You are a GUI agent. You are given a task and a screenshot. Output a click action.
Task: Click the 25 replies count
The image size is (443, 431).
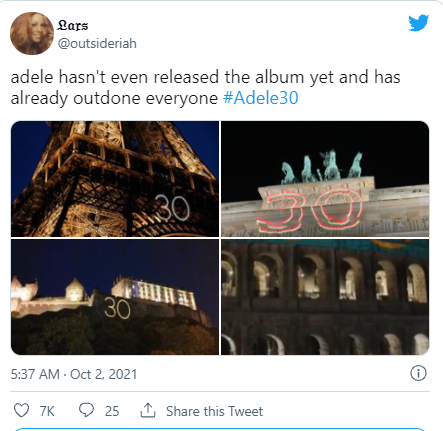(112, 411)
